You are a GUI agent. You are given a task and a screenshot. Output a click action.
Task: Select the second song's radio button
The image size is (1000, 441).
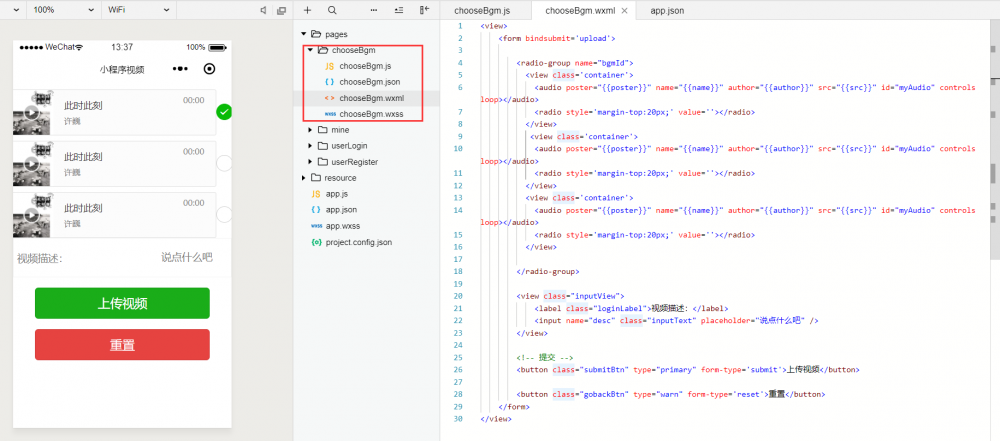224,163
